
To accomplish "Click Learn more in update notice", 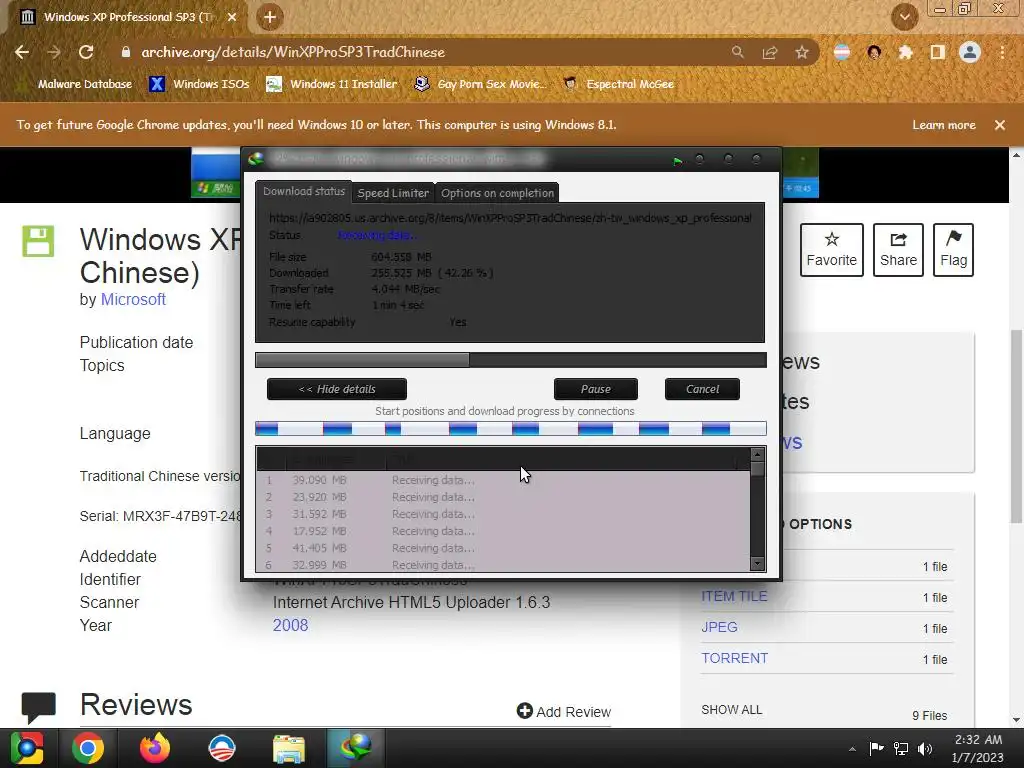I will 944,125.
